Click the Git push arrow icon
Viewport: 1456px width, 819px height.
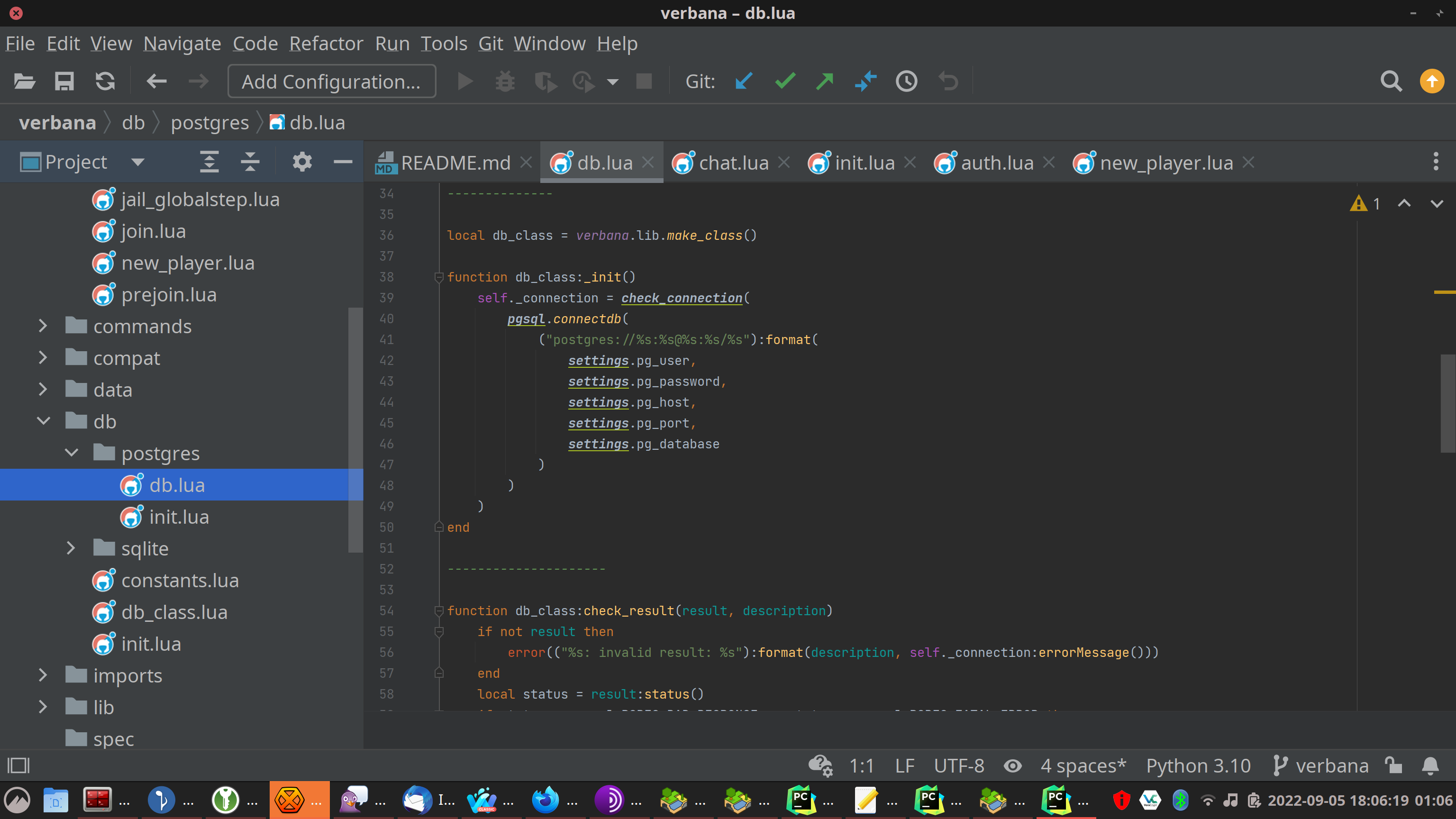pyautogui.click(x=825, y=82)
